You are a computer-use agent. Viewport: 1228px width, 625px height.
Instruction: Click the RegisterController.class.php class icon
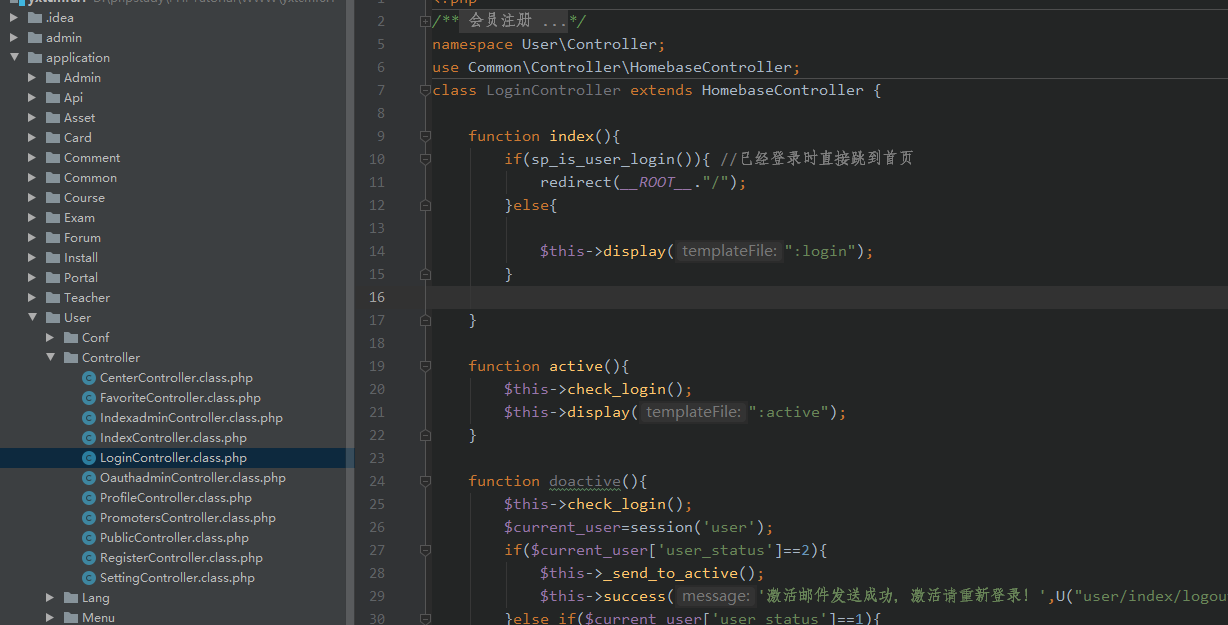click(x=89, y=558)
